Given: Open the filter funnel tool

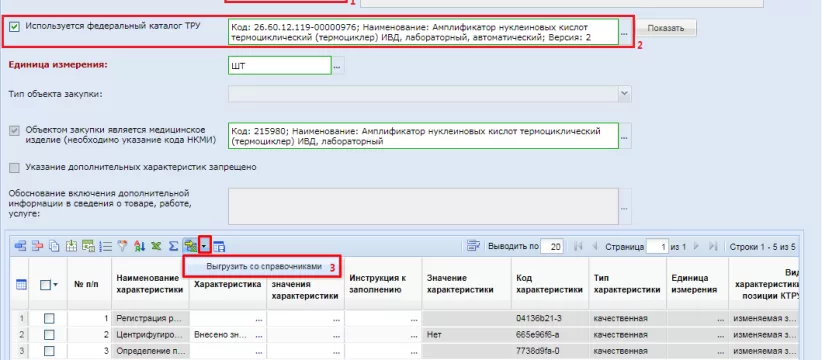Looking at the screenshot, I should point(123,246).
